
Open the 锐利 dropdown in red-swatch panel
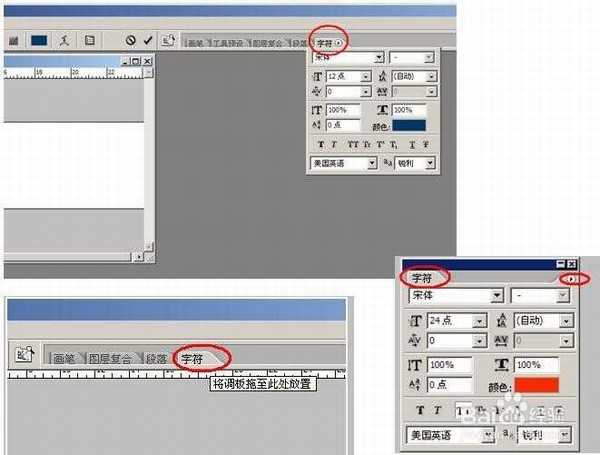pos(564,435)
